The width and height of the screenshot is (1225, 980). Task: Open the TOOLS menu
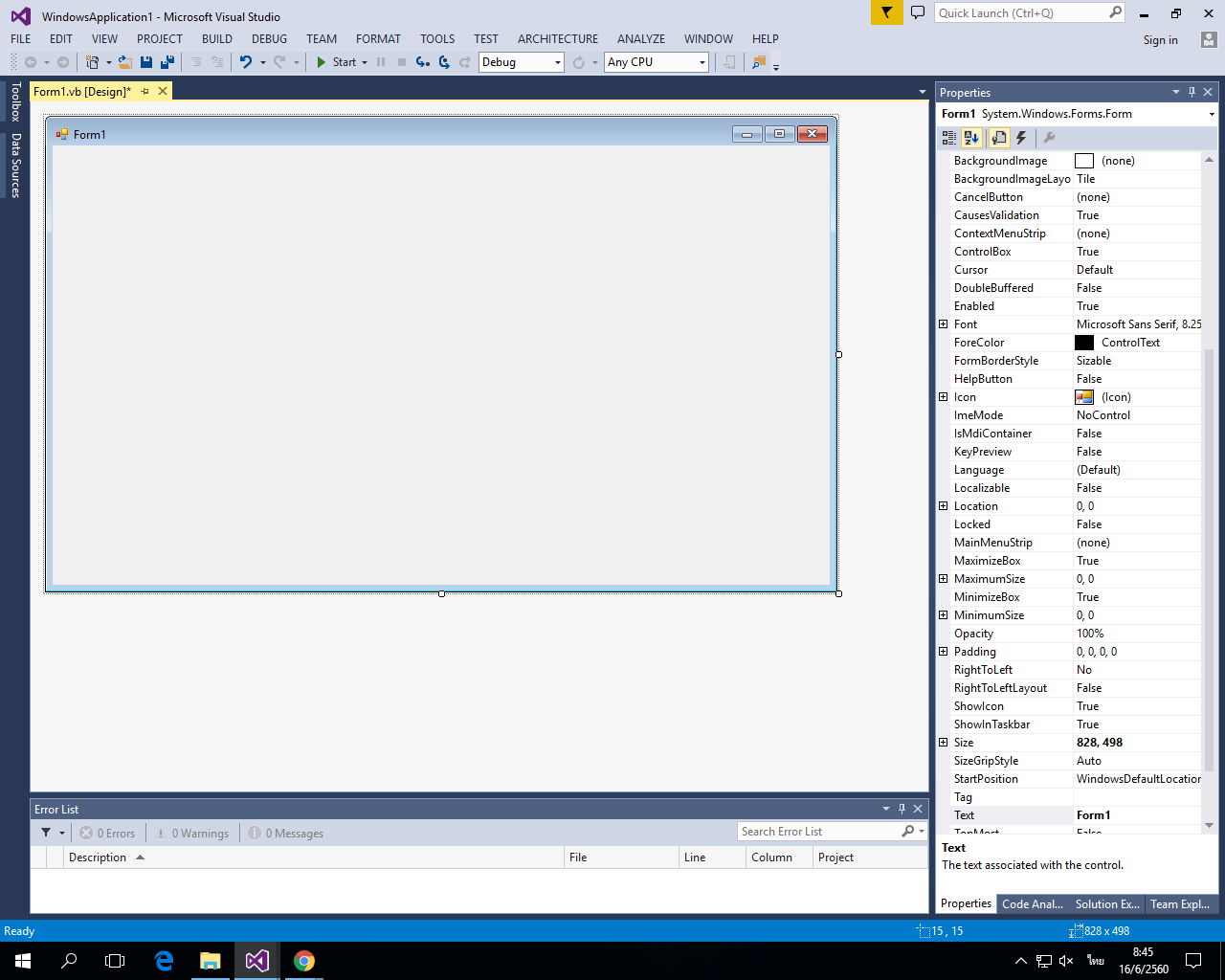(437, 39)
